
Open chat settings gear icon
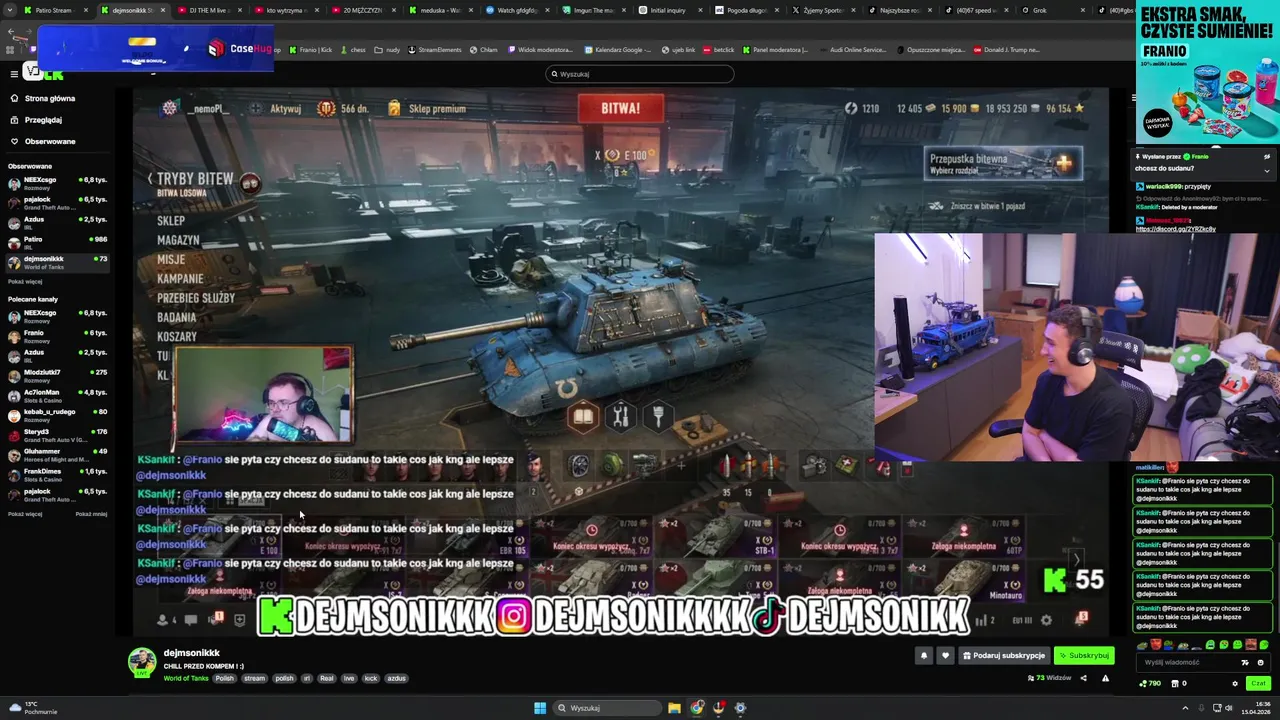(1235, 684)
